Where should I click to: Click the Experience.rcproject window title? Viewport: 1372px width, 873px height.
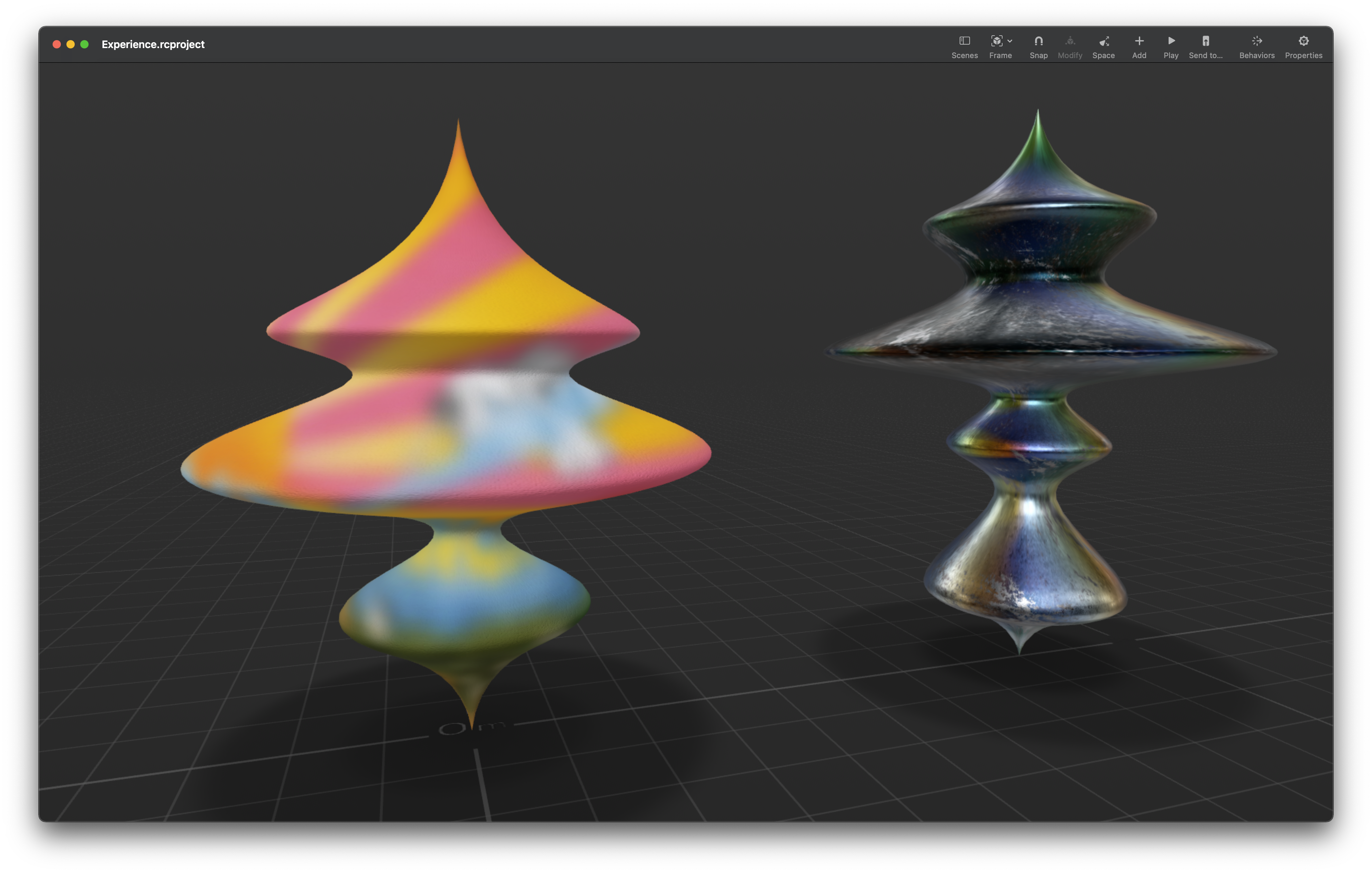tap(153, 45)
